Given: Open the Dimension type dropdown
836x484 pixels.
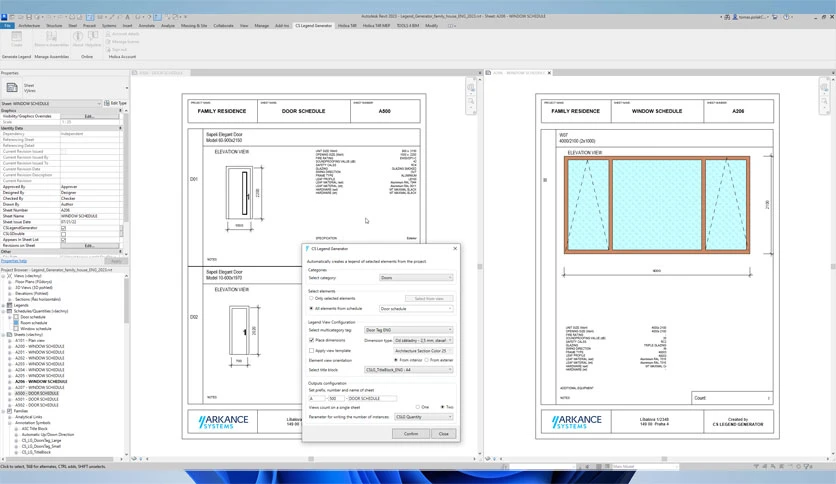Looking at the screenshot, I should (x=423, y=340).
